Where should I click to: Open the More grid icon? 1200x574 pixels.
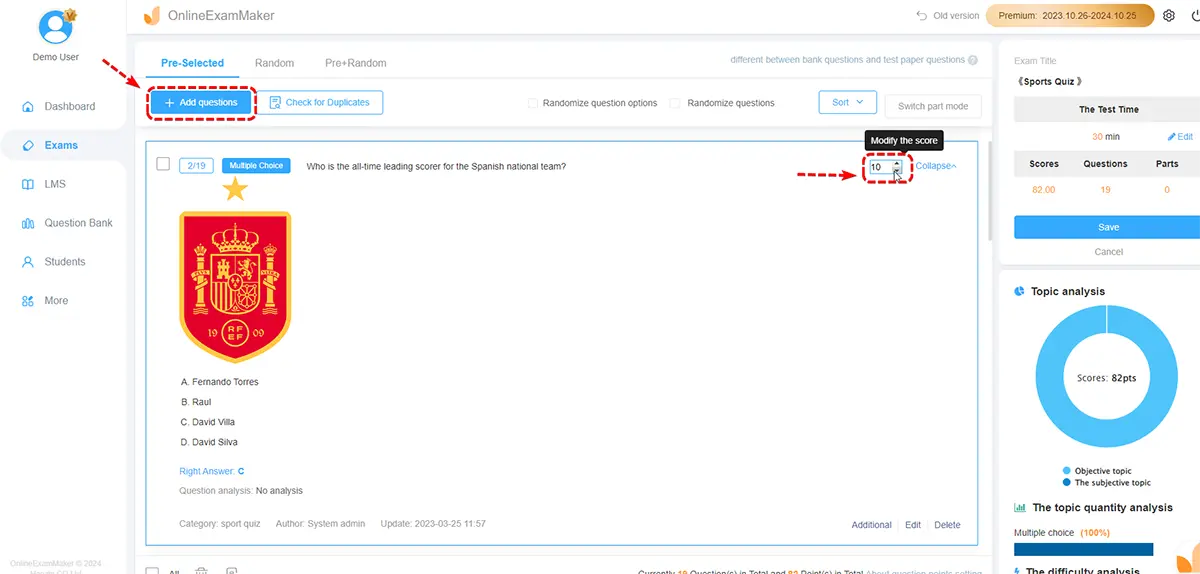(28, 301)
